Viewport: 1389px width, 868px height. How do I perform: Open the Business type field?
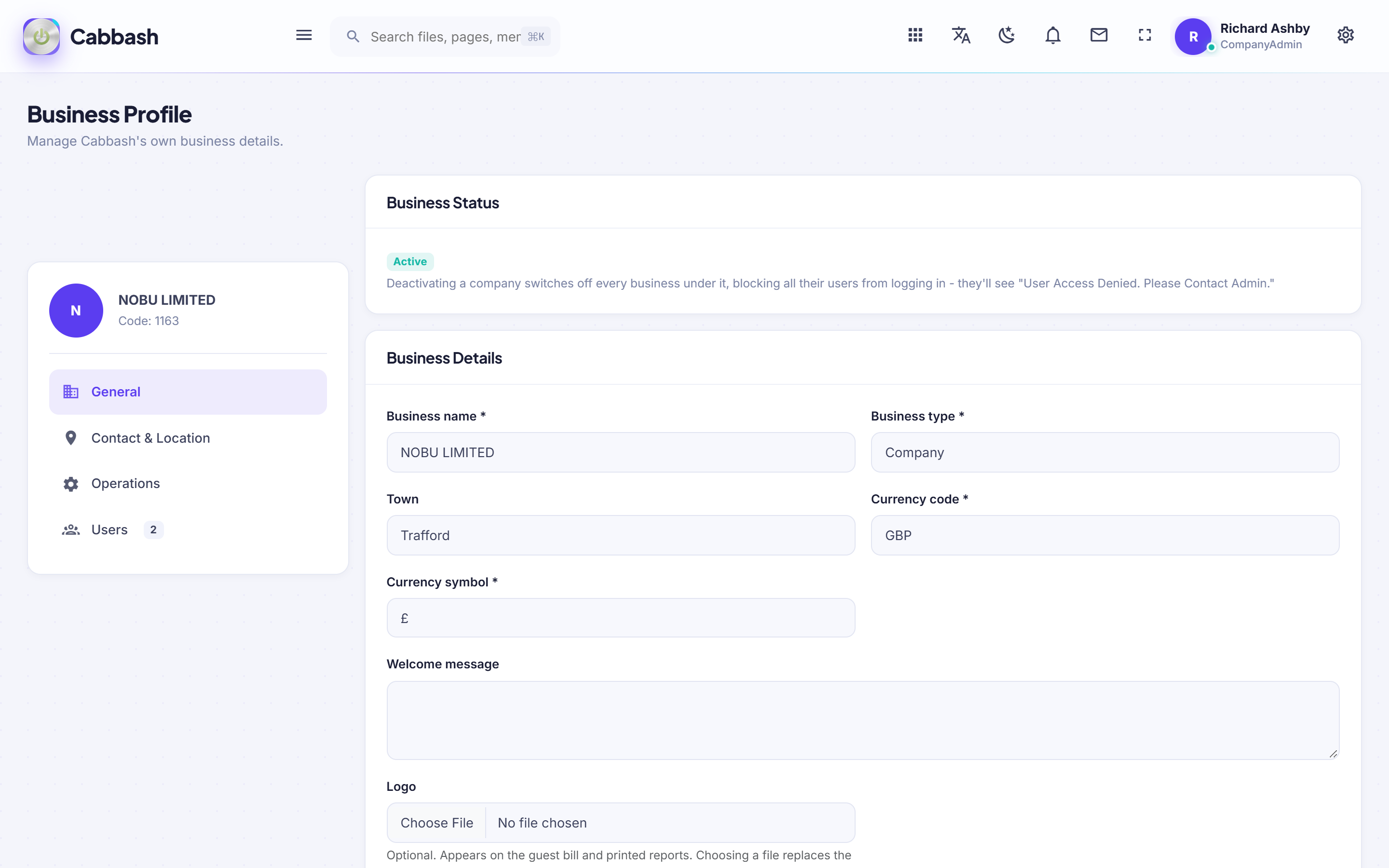(x=1105, y=452)
